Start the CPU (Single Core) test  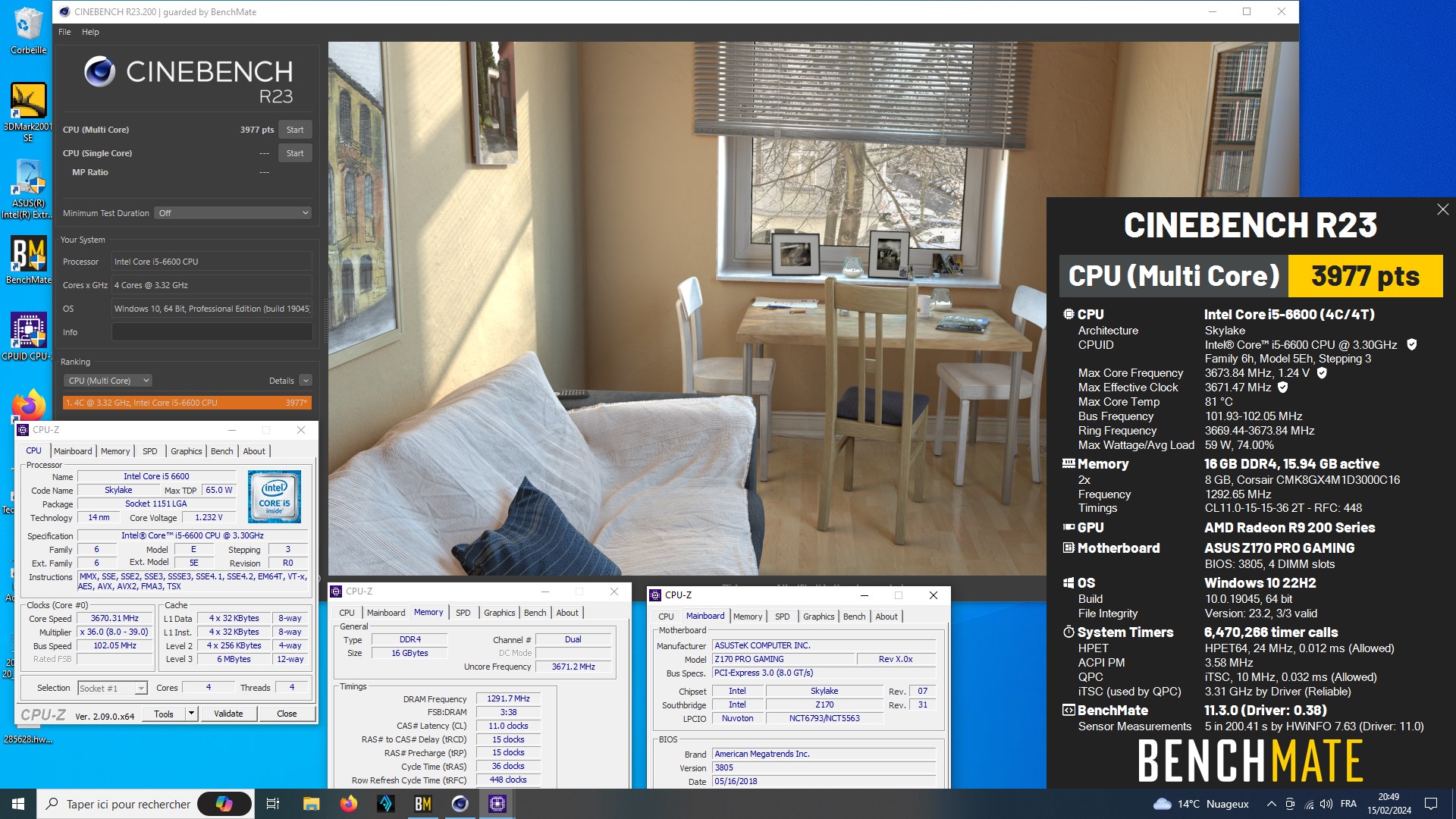coord(295,153)
